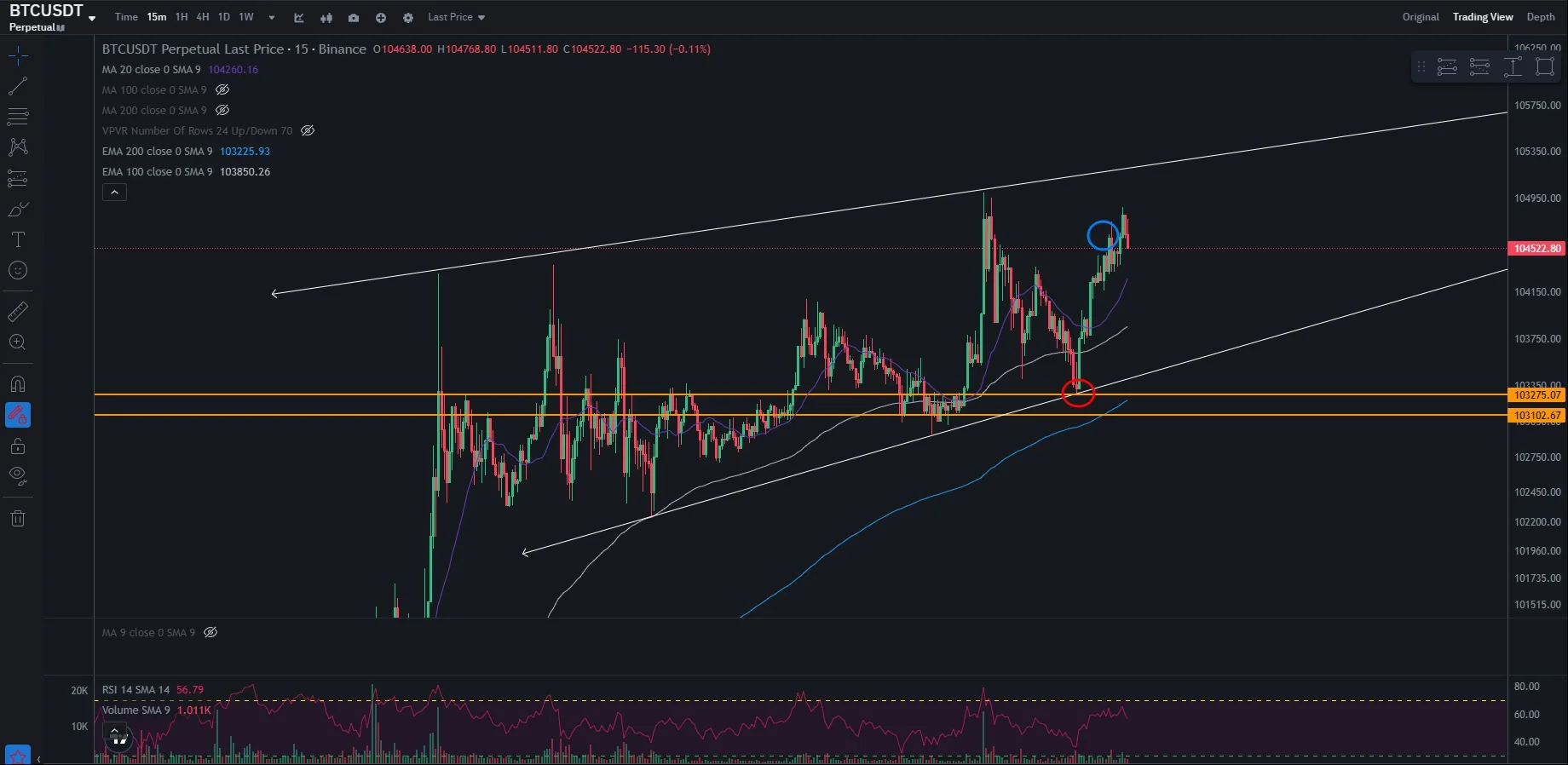Open chart settings gear icon
This screenshot has height=765, width=1568.
tap(408, 18)
